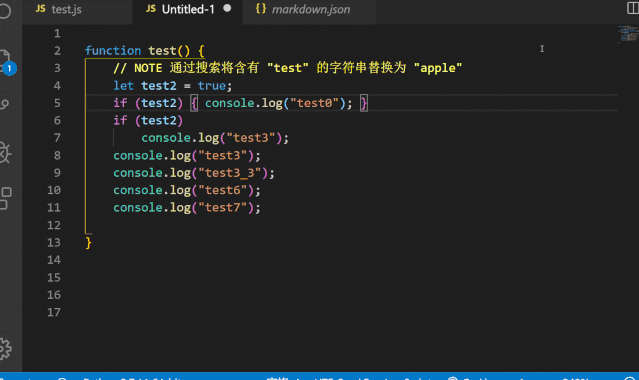Open the Extensions view icon
The height and width of the screenshot is (380, 639).
pos(6,198)
